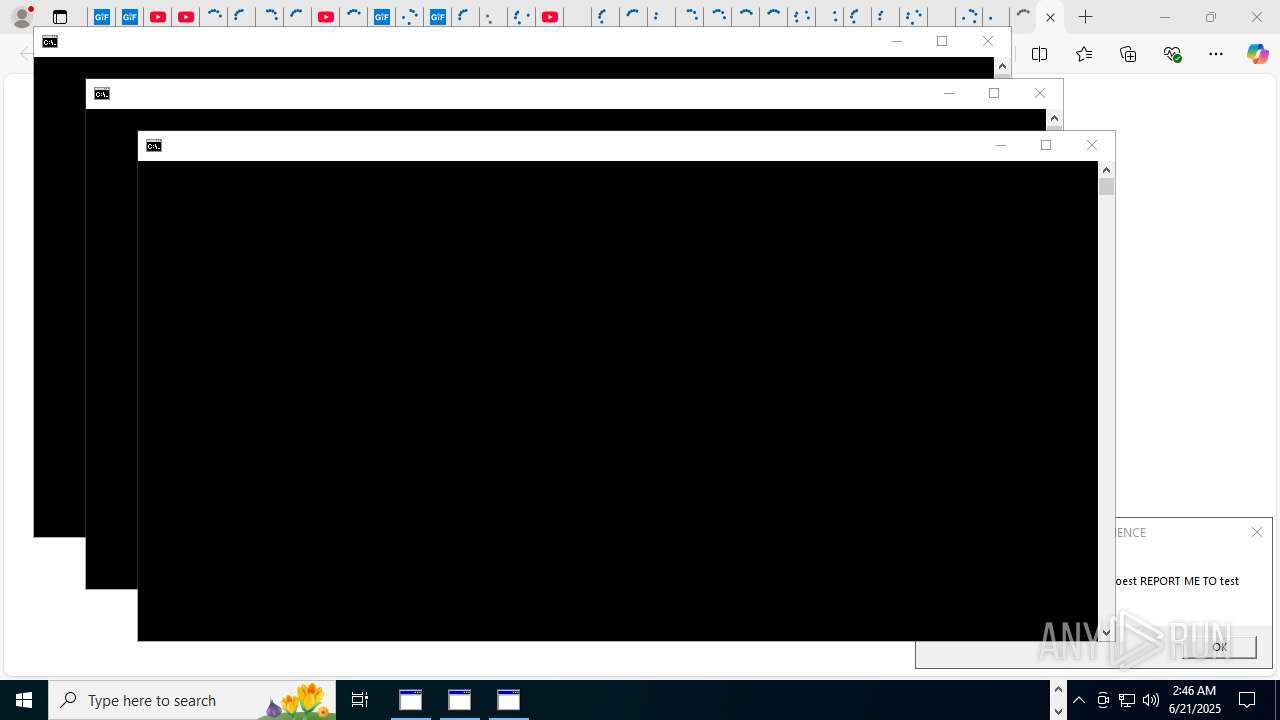
Task: Select the last console taskbar button
Action: click(509, 700)
